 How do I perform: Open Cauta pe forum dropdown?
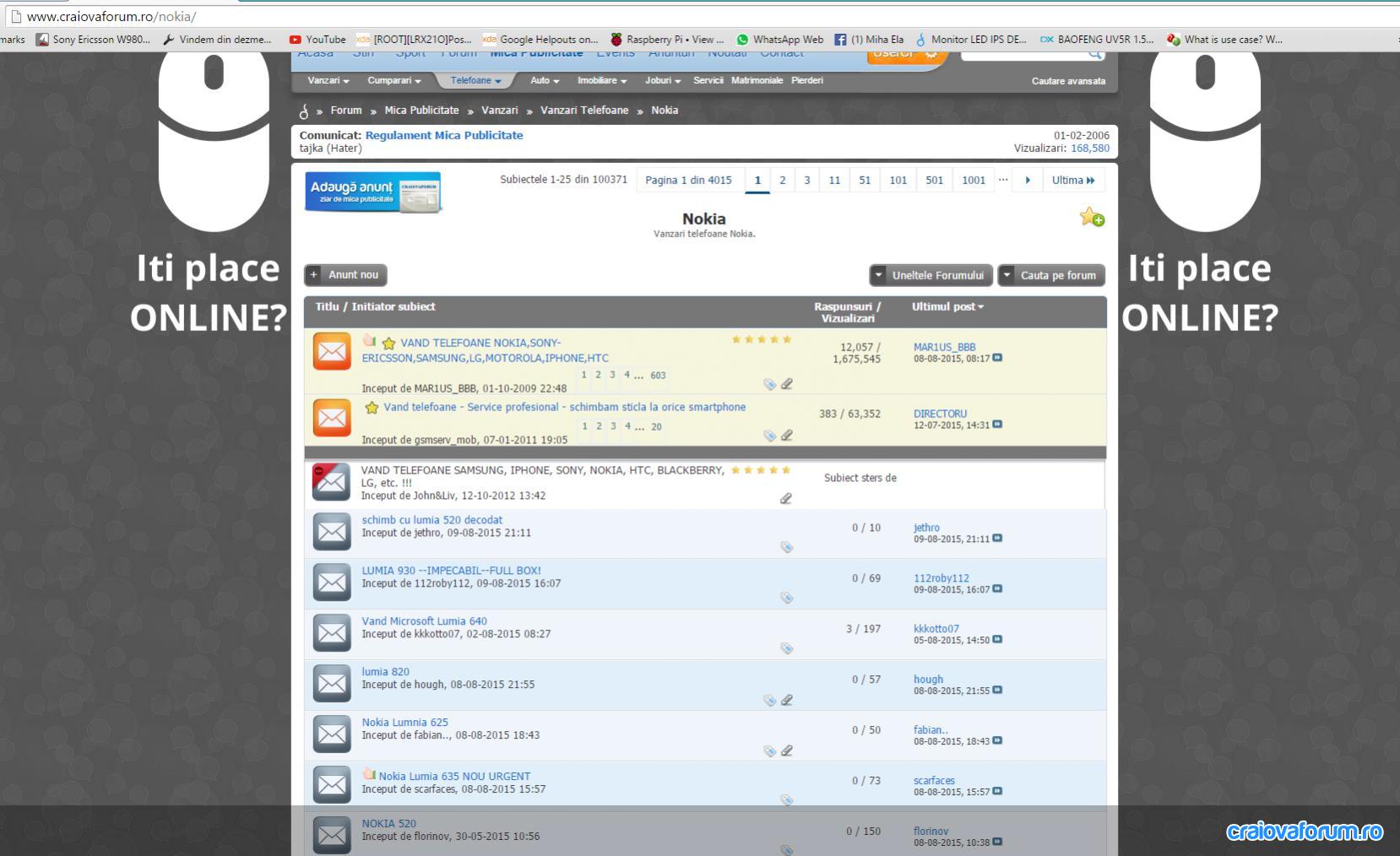pos(1052,275)
